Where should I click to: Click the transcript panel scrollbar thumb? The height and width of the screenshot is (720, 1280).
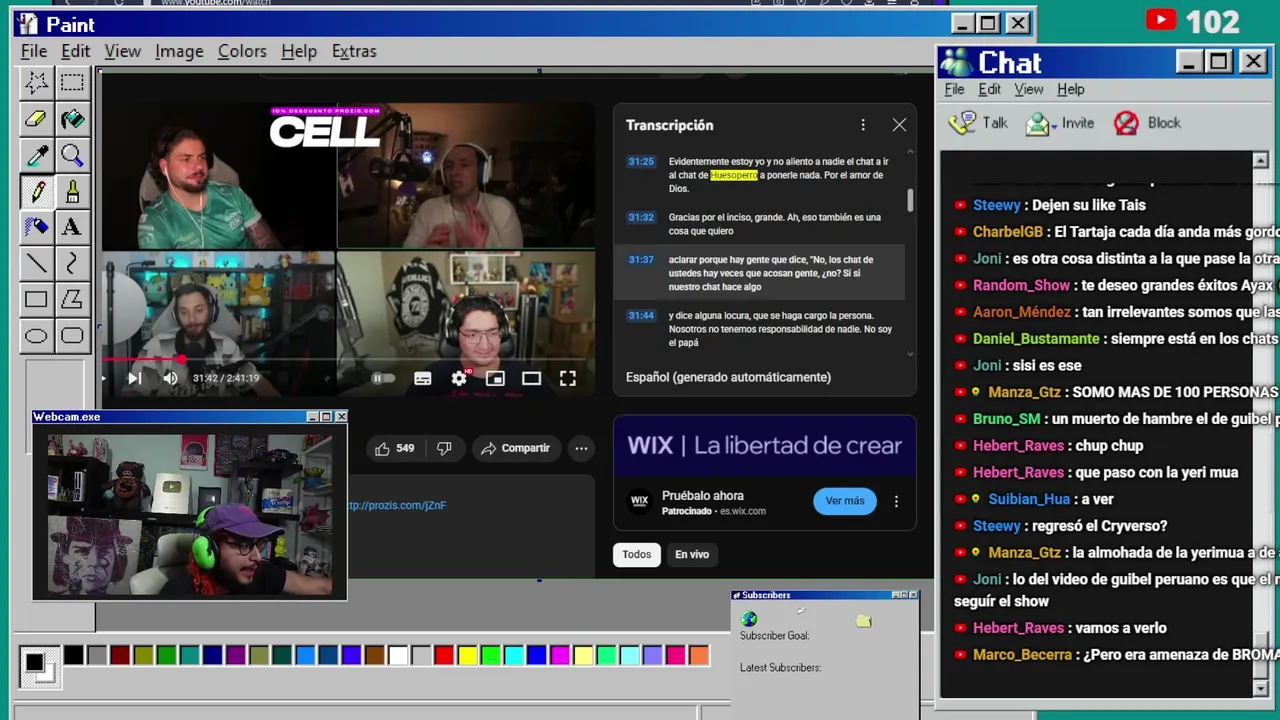[910, 200]
